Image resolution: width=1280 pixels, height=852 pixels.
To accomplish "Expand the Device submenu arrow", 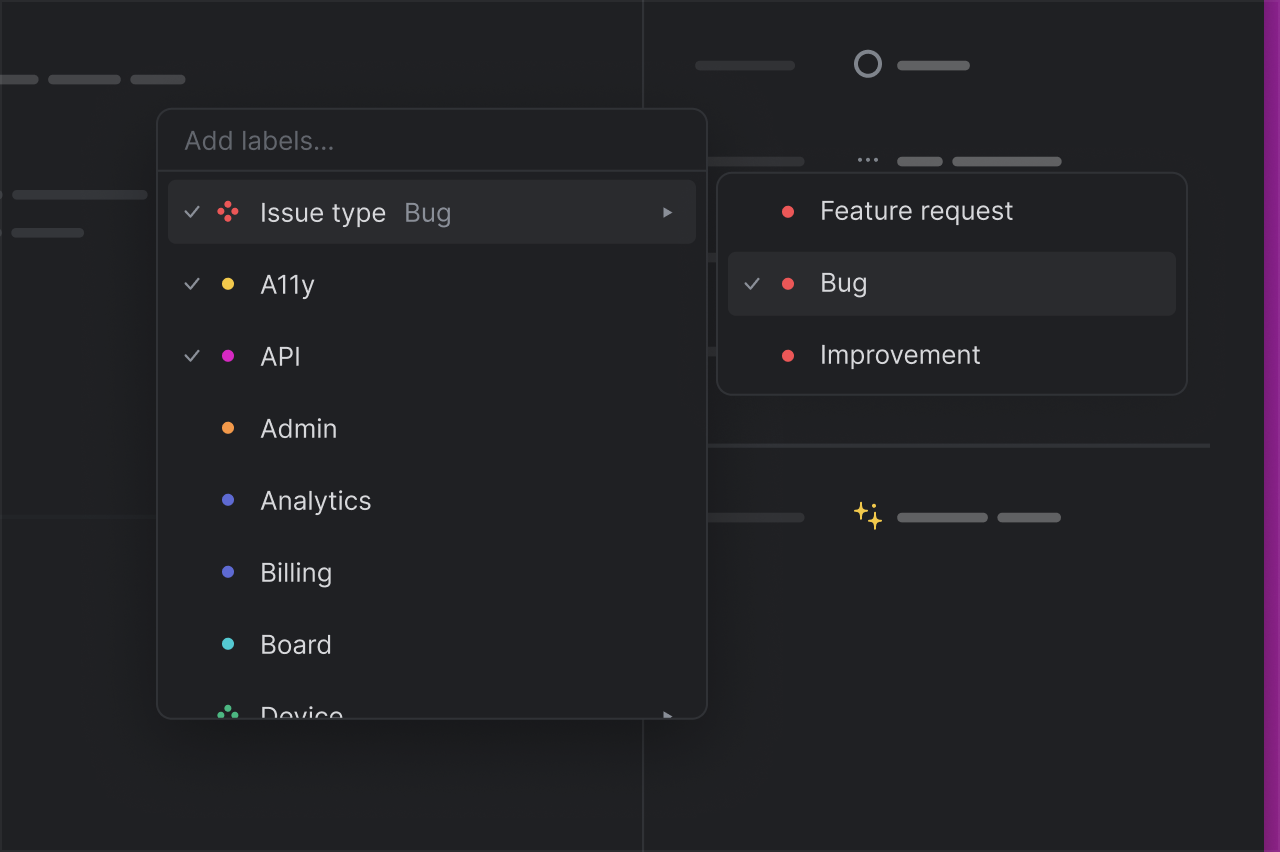I will pyautogui.click(x=668, y=713).
